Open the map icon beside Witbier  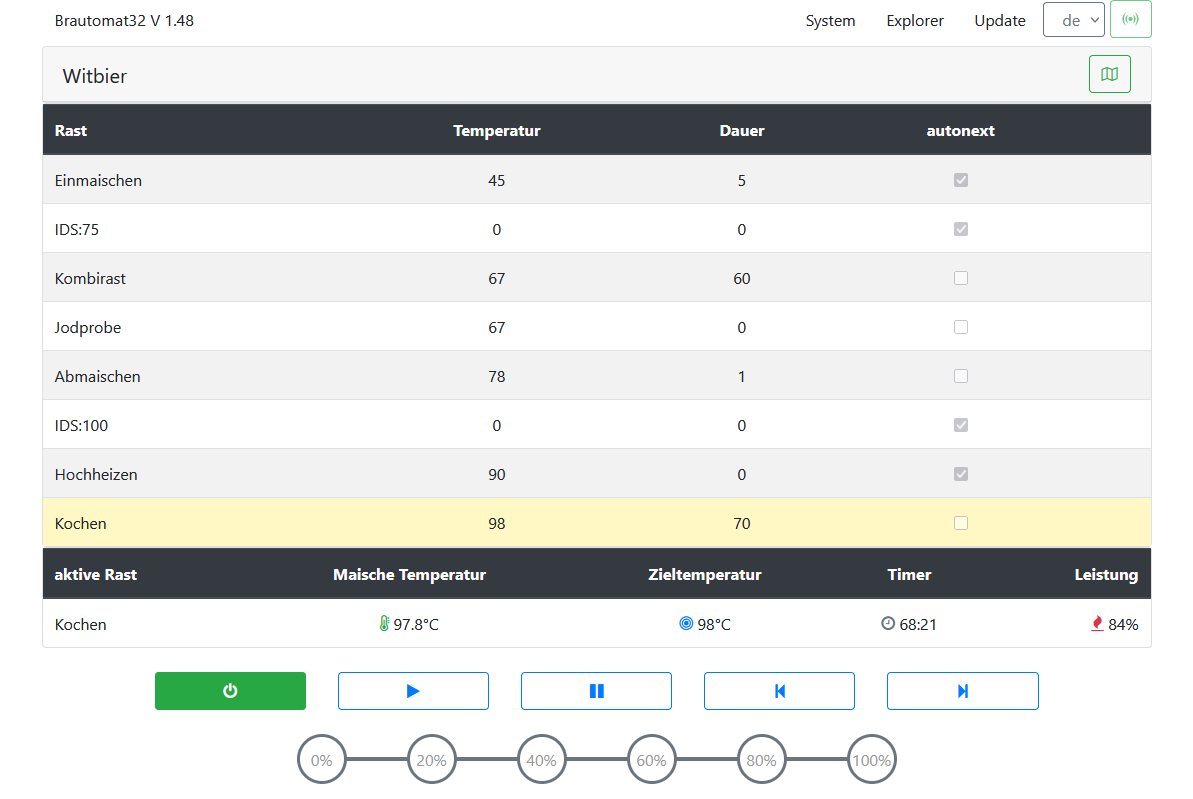point(1109,74)
